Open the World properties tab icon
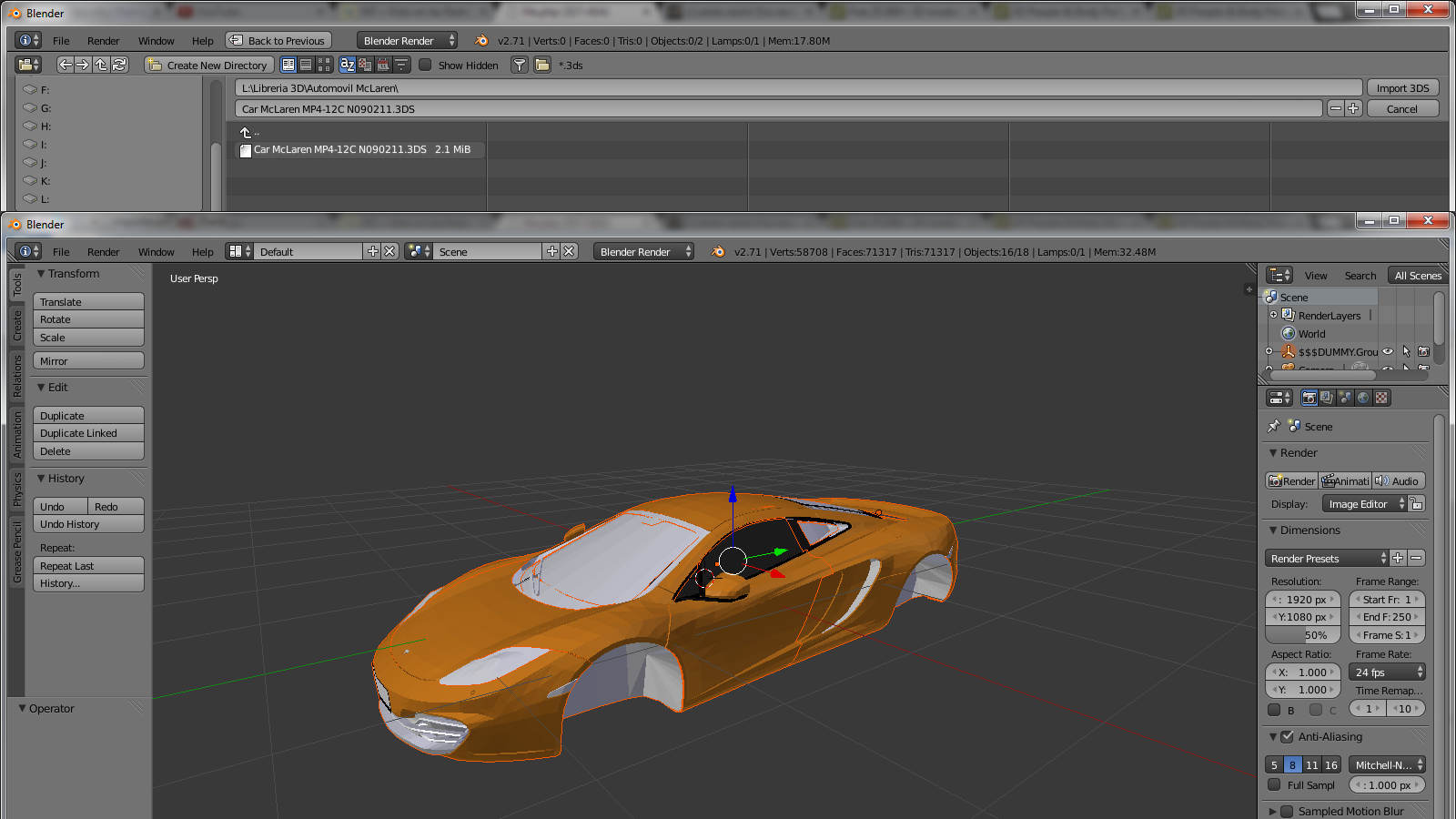Image resolution: width=1456 pixels, height=819 pixels. point(1363,398)
